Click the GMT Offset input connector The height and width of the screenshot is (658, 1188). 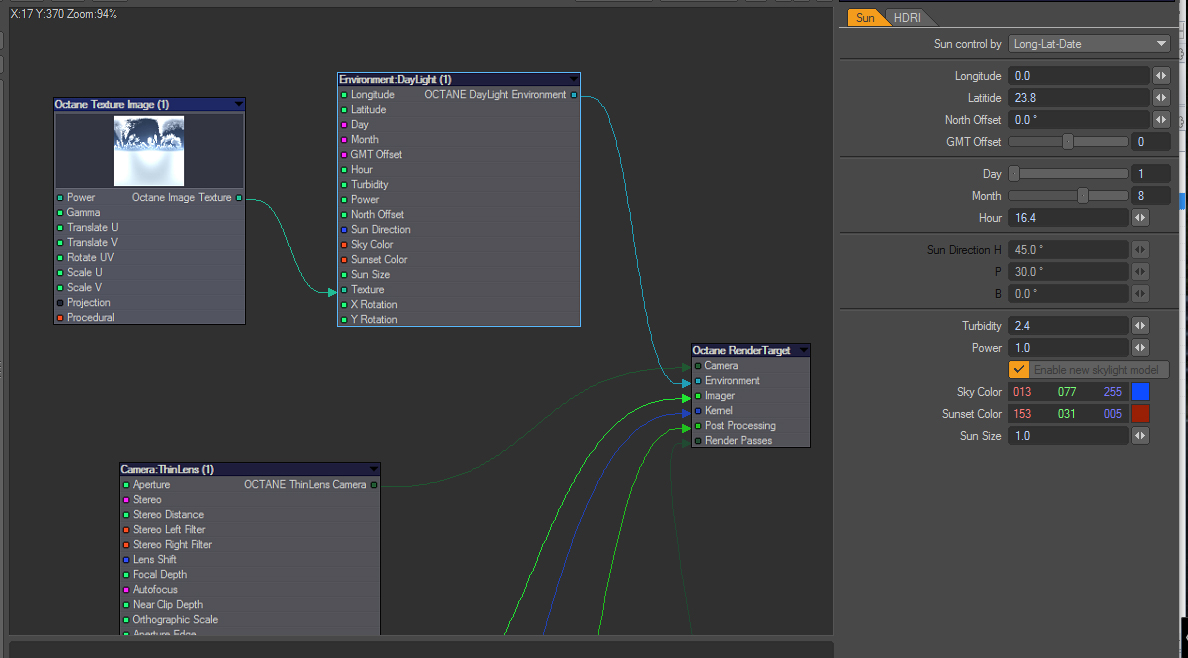[x=344, y=155]
